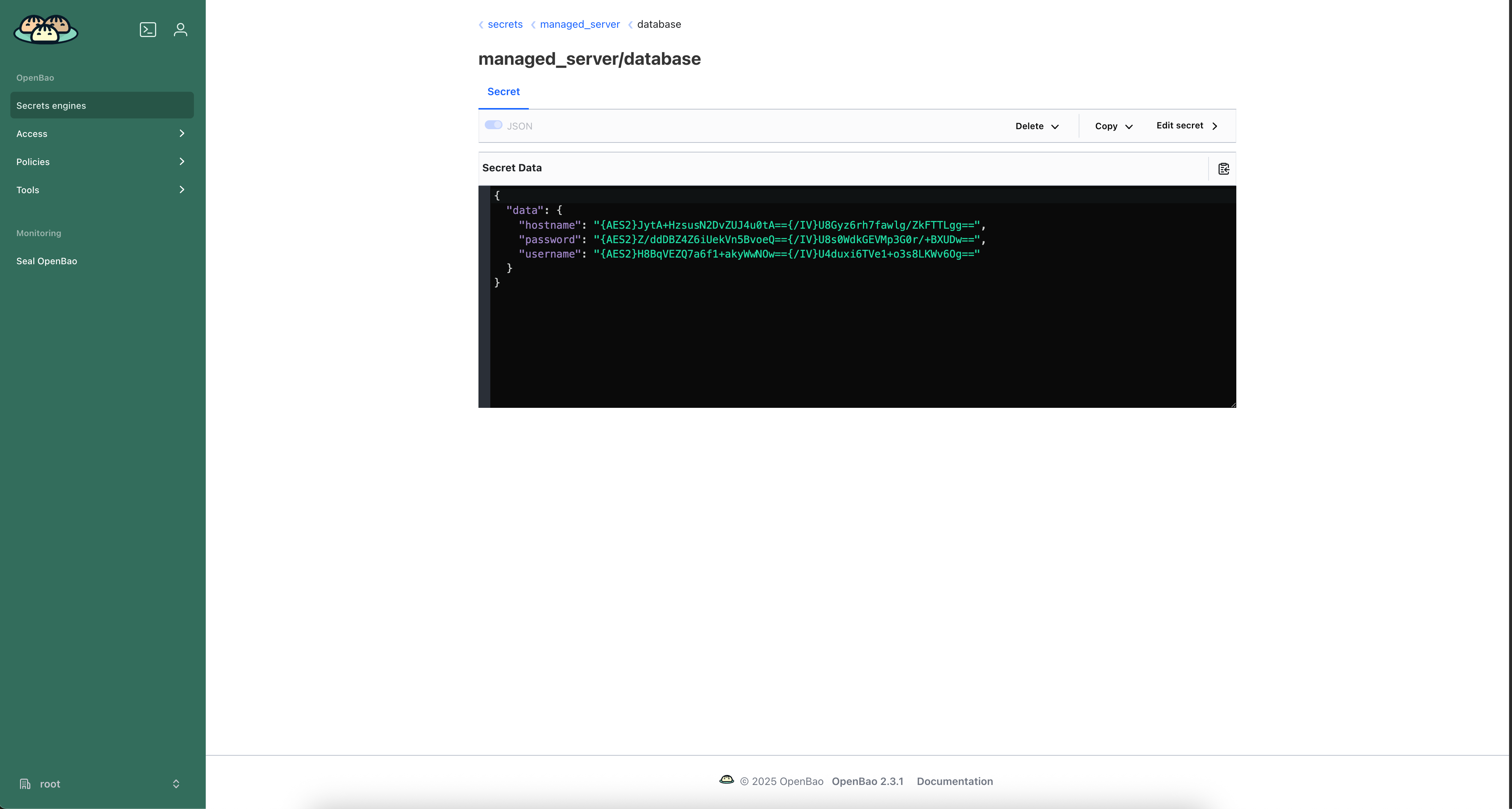Expand the root namespace picker
1512x809 pixels.
pos(175,784)
